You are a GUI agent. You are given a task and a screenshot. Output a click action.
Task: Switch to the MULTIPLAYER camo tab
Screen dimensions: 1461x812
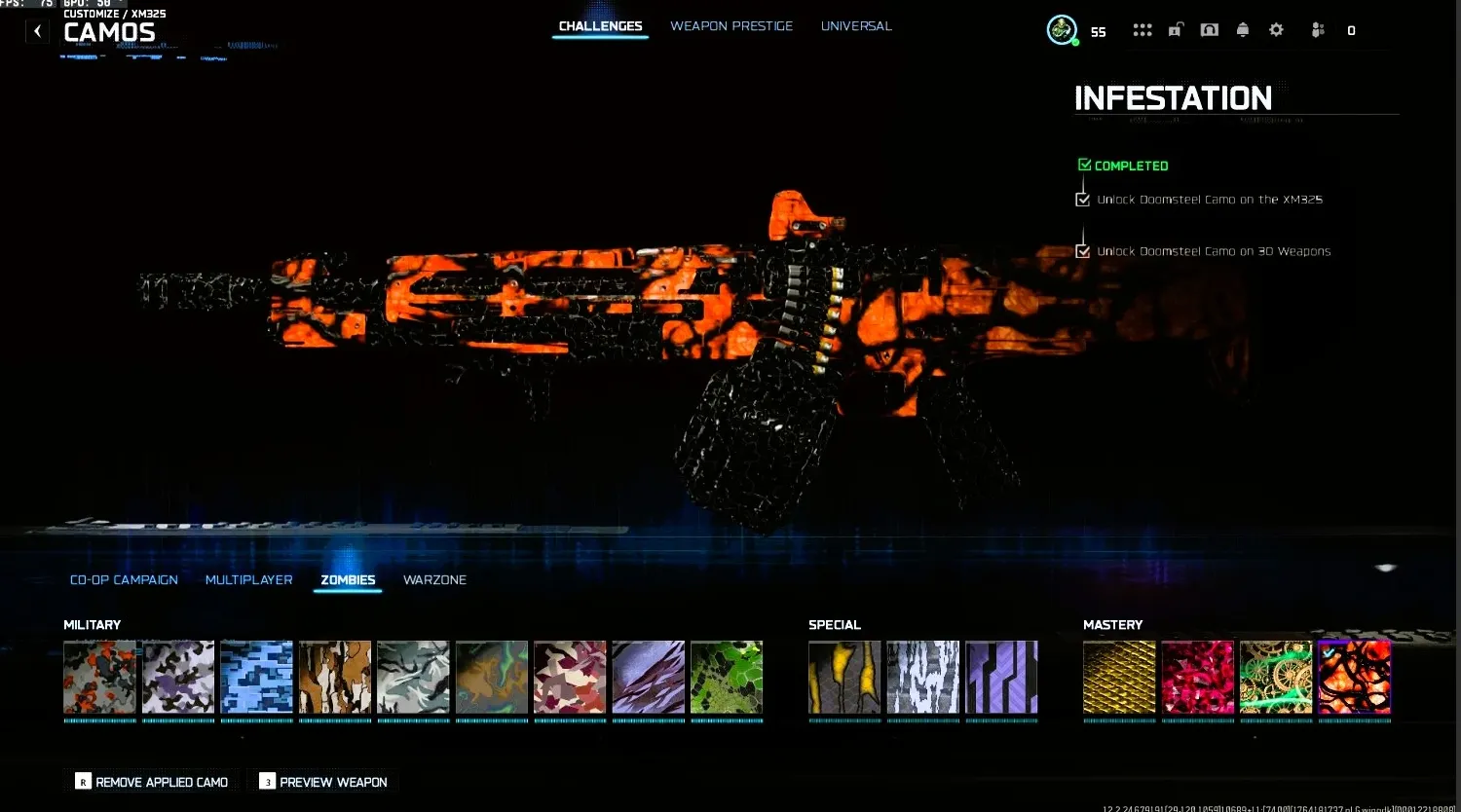coord(248,579)
